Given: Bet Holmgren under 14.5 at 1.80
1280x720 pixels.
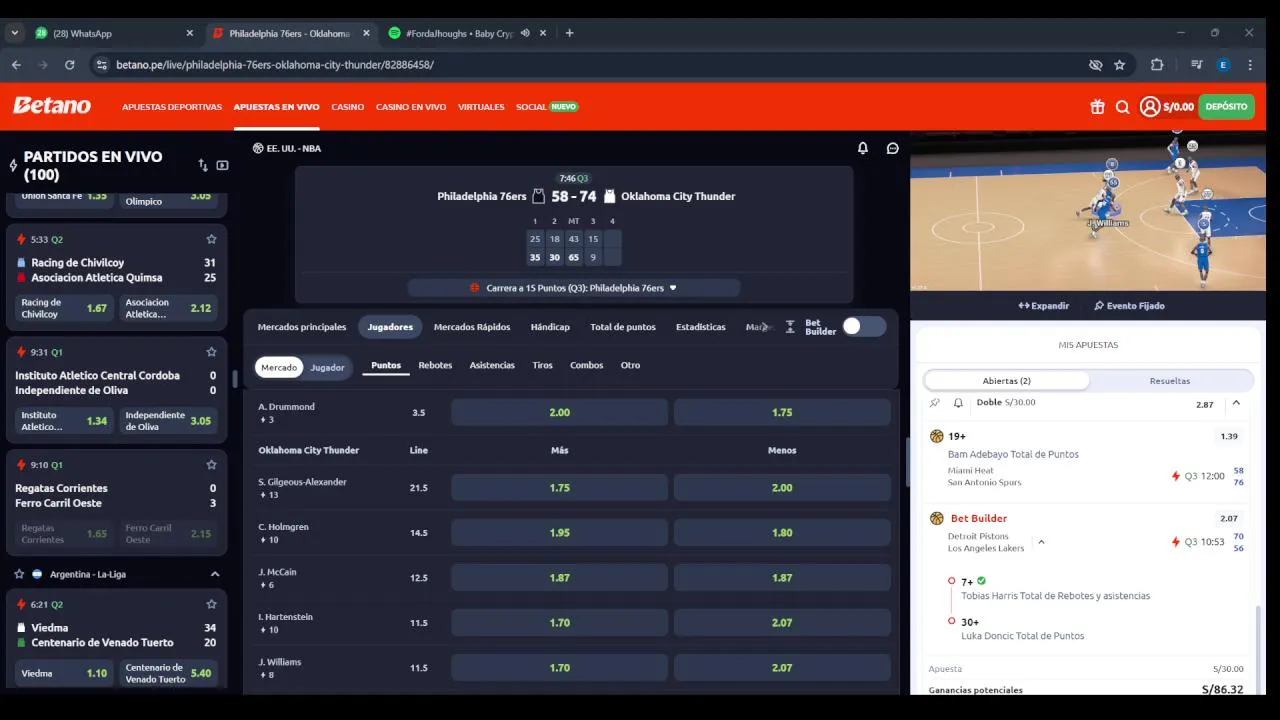Looking at the screenshot, I should [x=782, y=533].
